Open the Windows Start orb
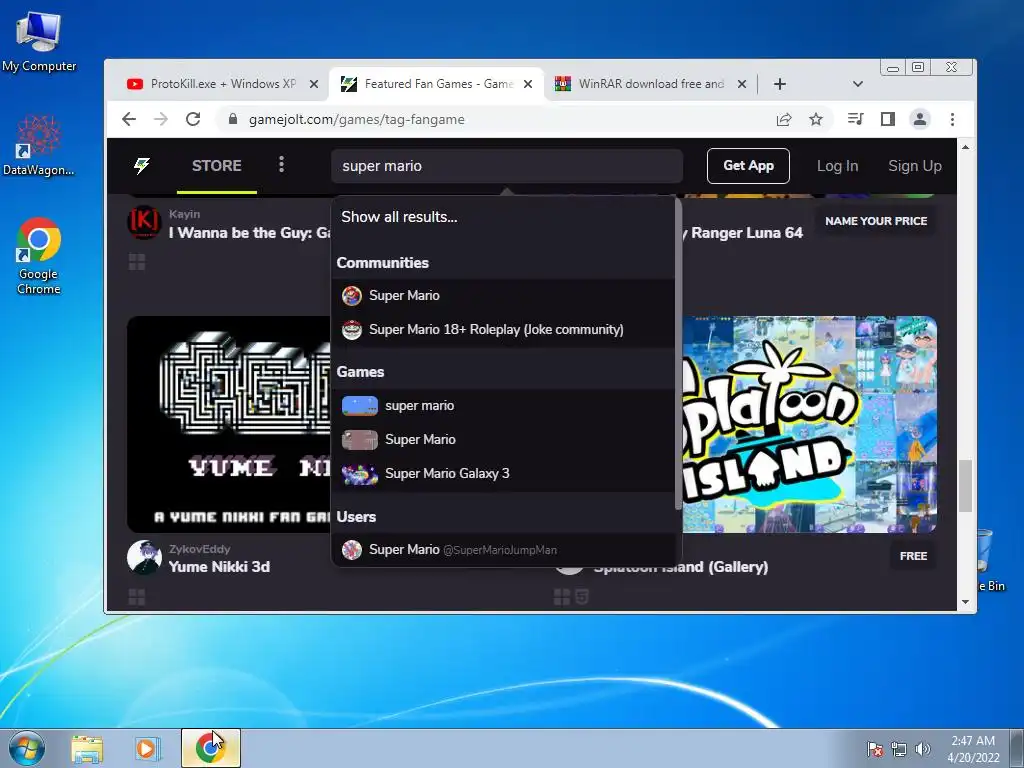The image size is (1024, 768). point(27,748)
